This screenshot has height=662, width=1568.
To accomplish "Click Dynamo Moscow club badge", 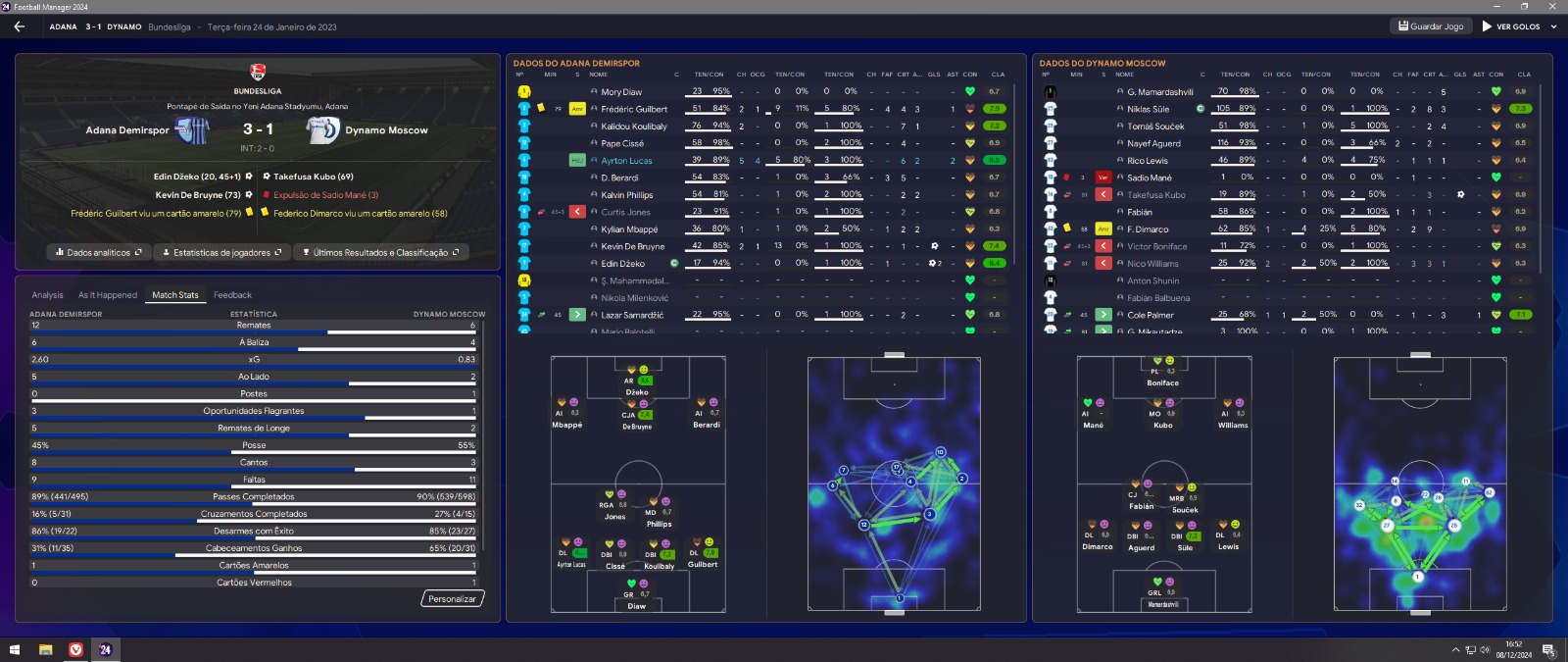I will pos(322,129).
